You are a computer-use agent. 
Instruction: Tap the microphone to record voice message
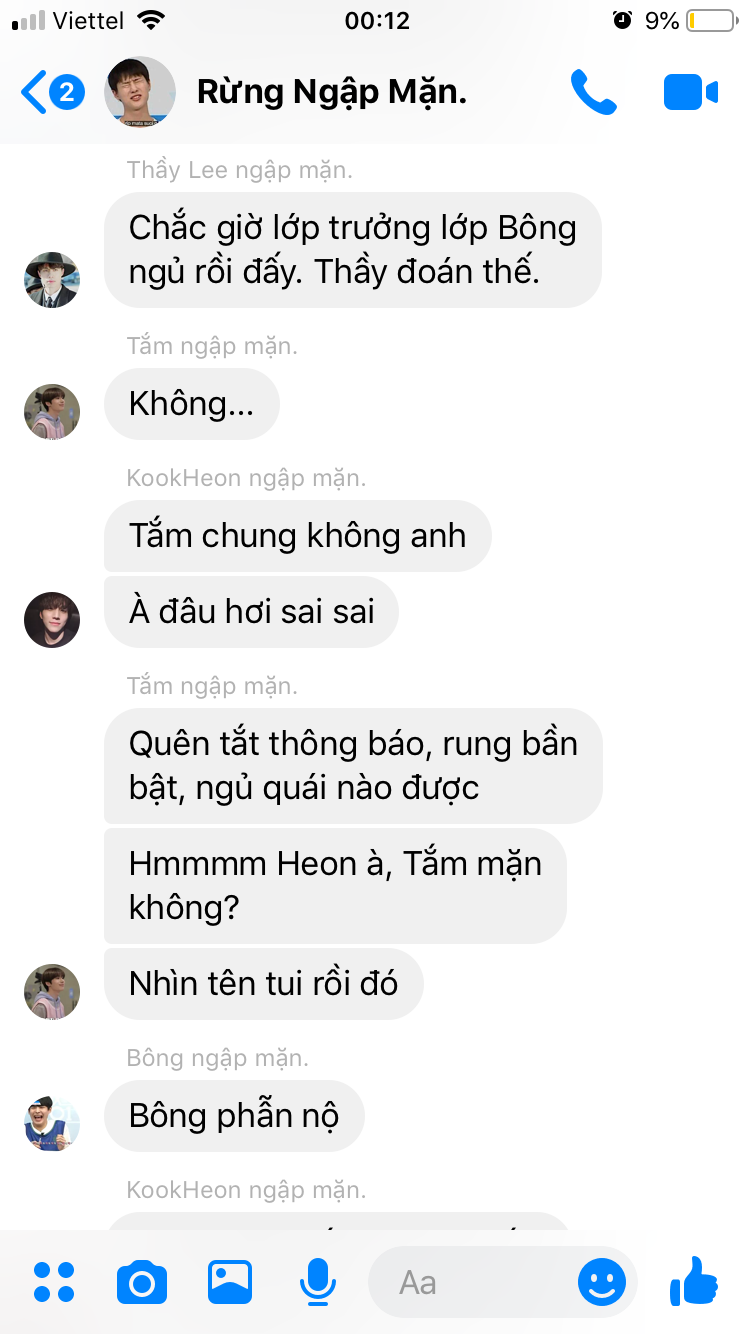pos(318,1282)
